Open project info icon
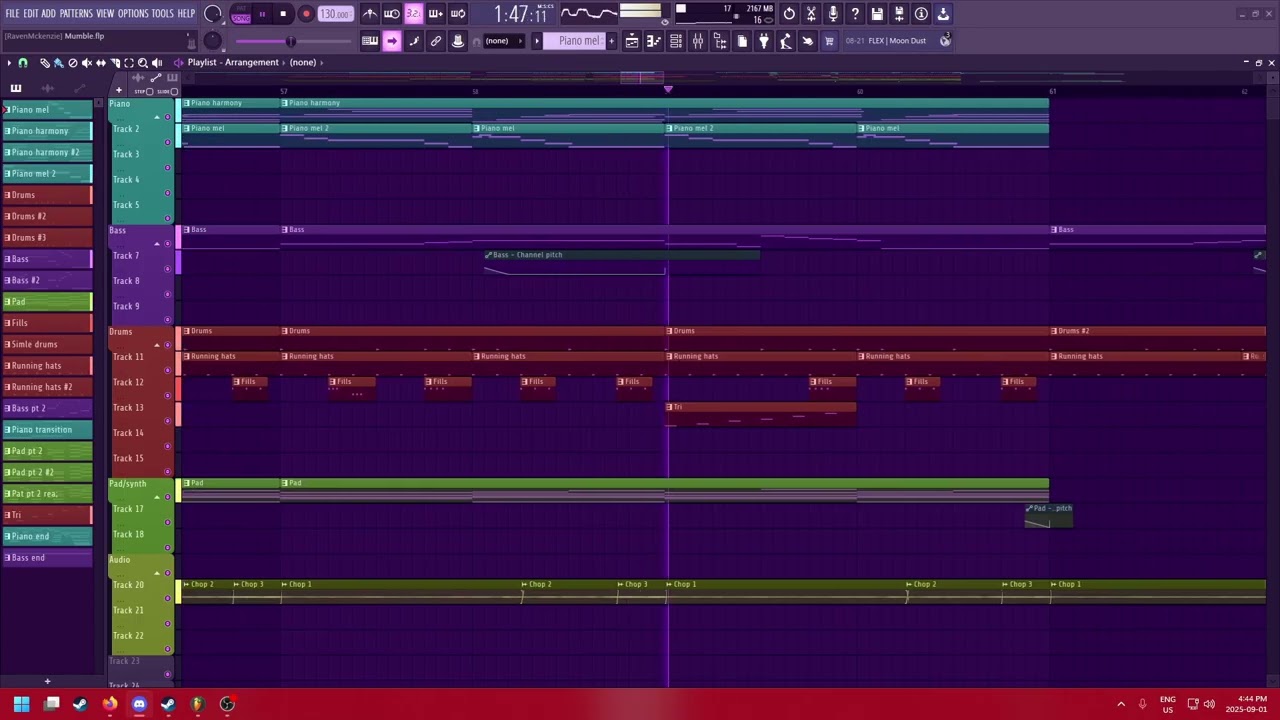Viewport: 1280px width, 720px height. click(921, 14)
